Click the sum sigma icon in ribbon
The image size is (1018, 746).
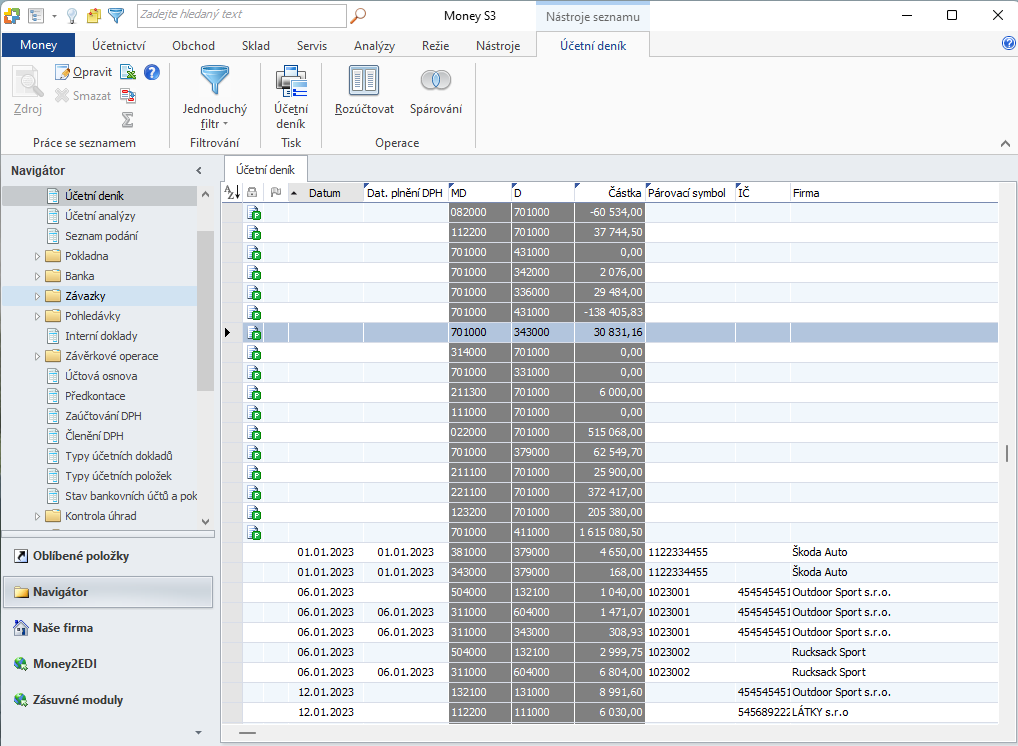pyautogui.click(x=128, y=119)
